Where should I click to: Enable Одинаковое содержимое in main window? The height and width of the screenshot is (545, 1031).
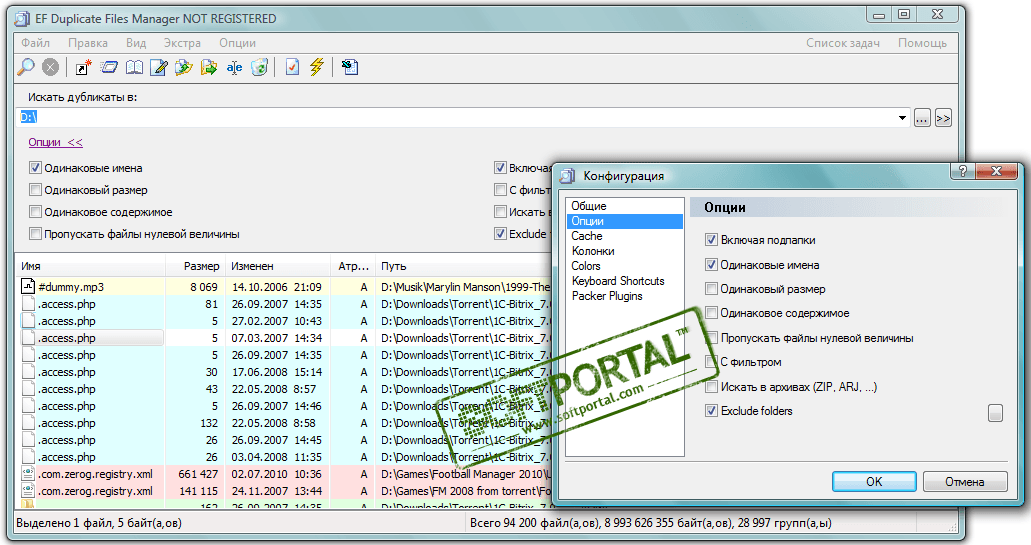36,212
